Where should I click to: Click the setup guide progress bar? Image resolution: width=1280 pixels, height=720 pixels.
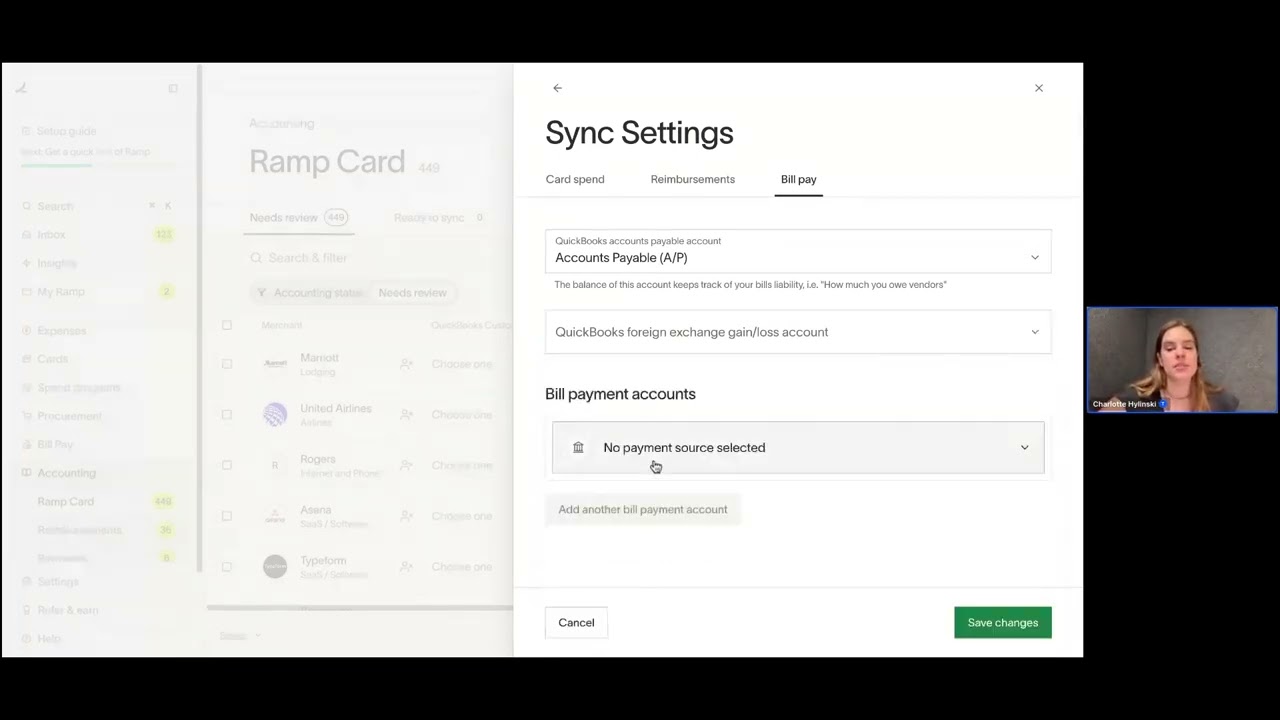[x=97, y=164]
